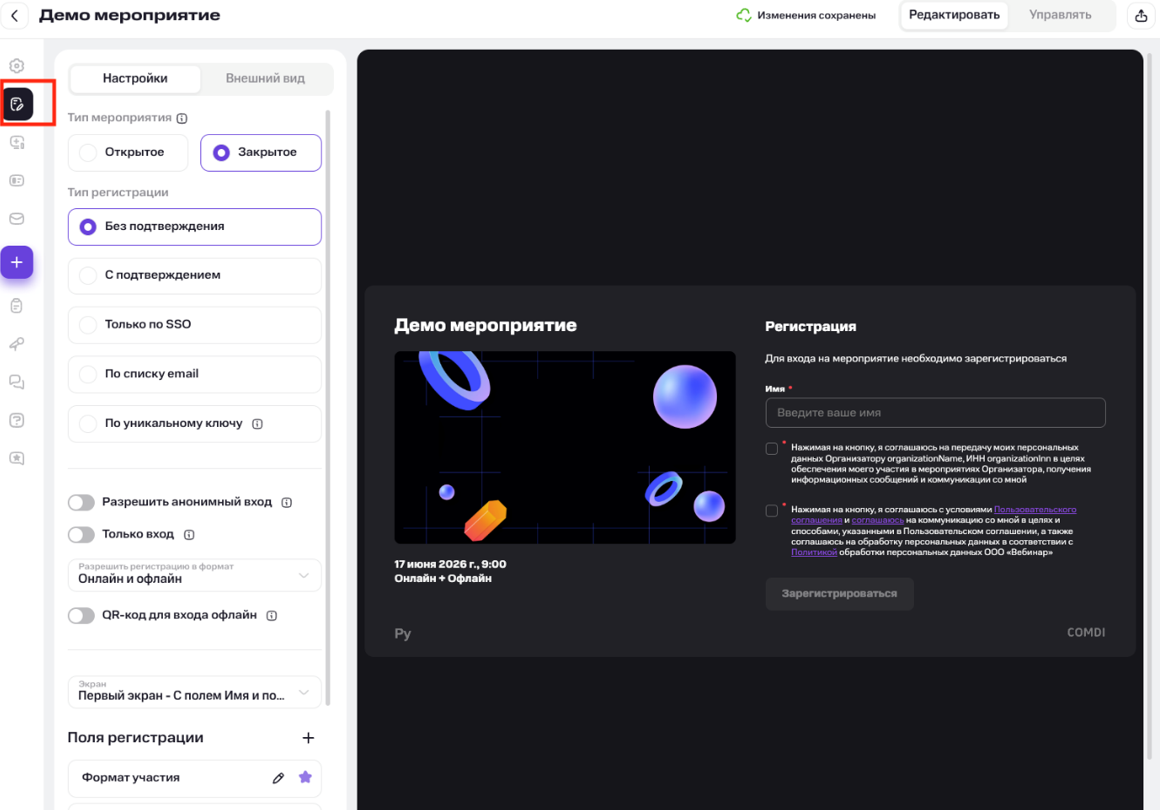The height and width of the screenshot is (810, 1160).
Task: Expand the Онлайн и офлайн format dropdown
Action: (x=194, y=575)
